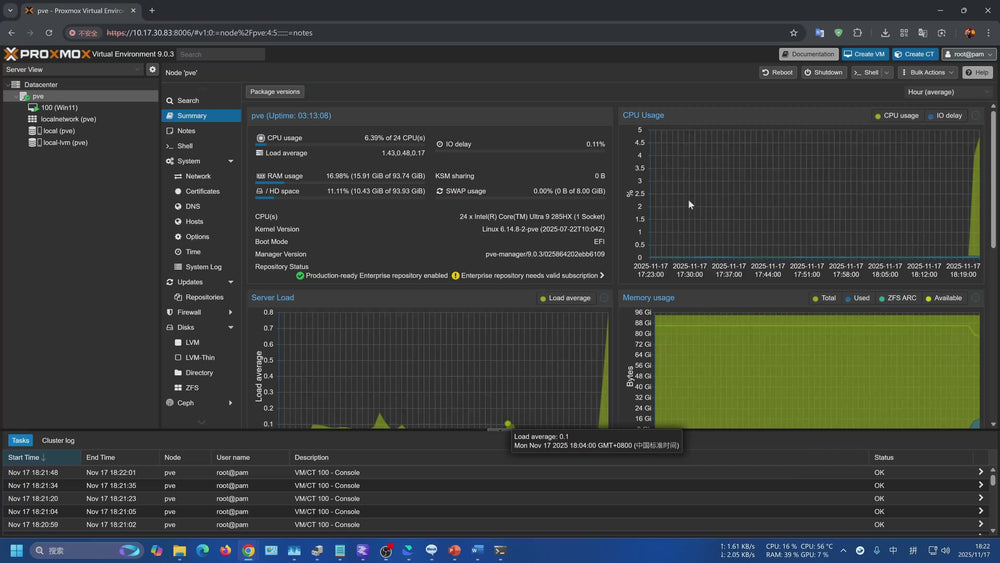Click the Package versions button
The image size is (1000, 563).
click(x=275, y=92)
